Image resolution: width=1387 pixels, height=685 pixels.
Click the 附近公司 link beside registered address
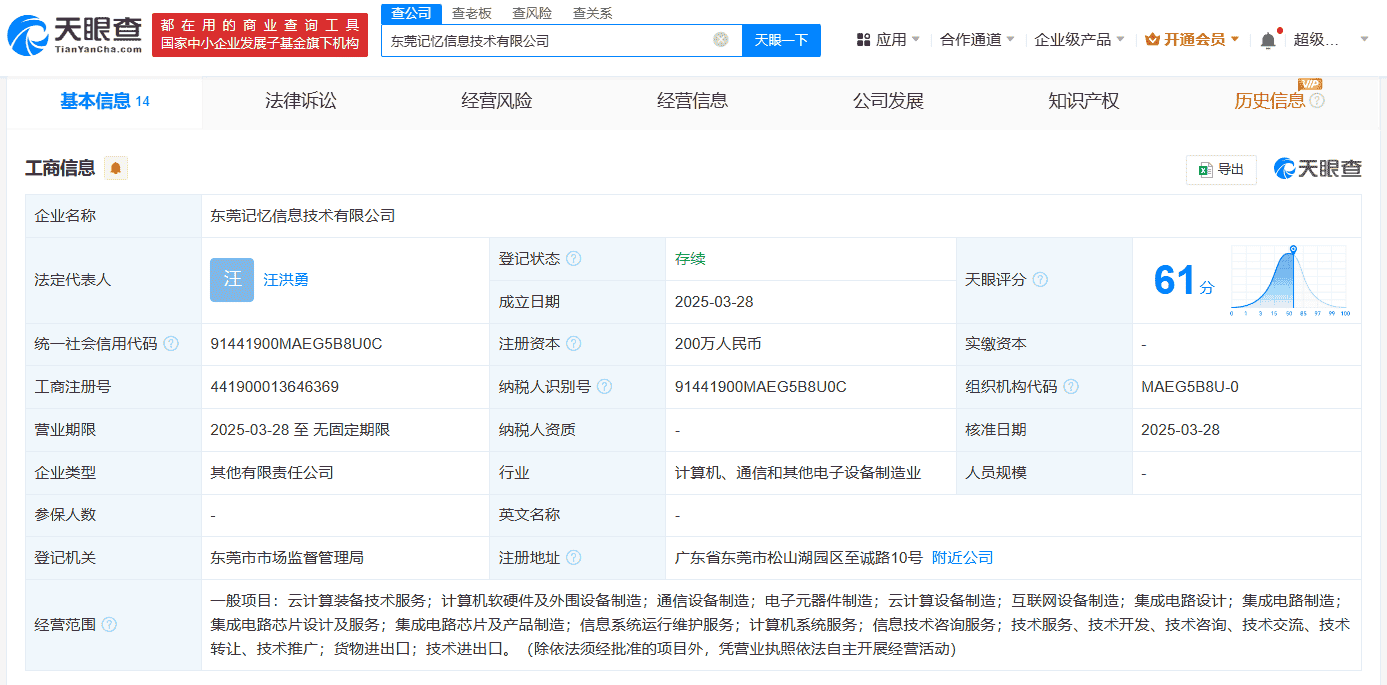(960, 557)
